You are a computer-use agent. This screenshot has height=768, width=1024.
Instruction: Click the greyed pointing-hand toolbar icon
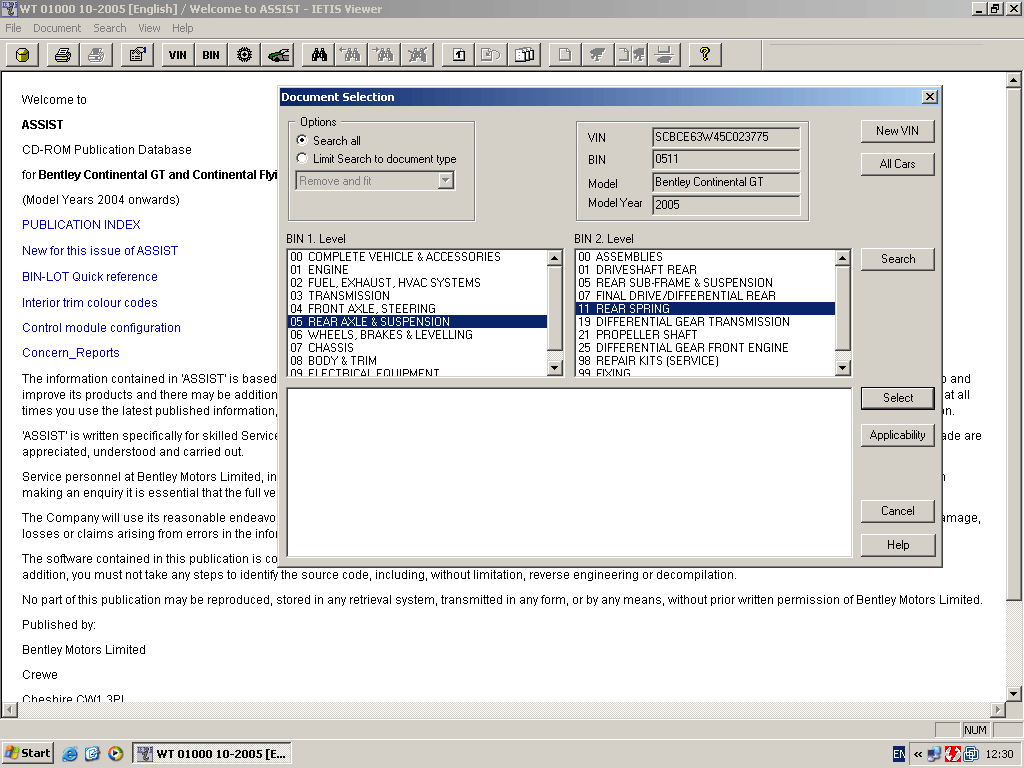pos(598,55)
